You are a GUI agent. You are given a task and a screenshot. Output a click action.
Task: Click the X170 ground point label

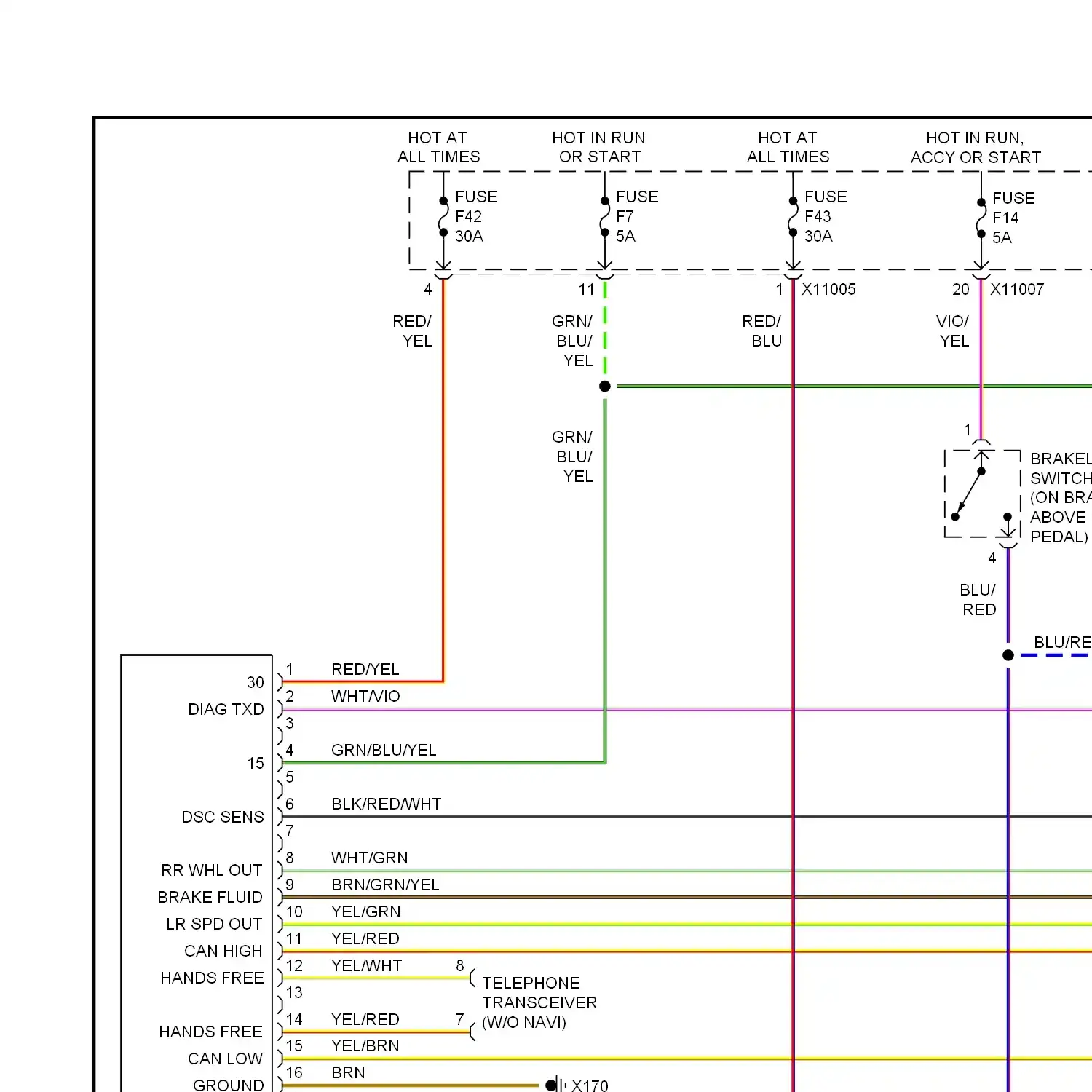point(590,1085)
